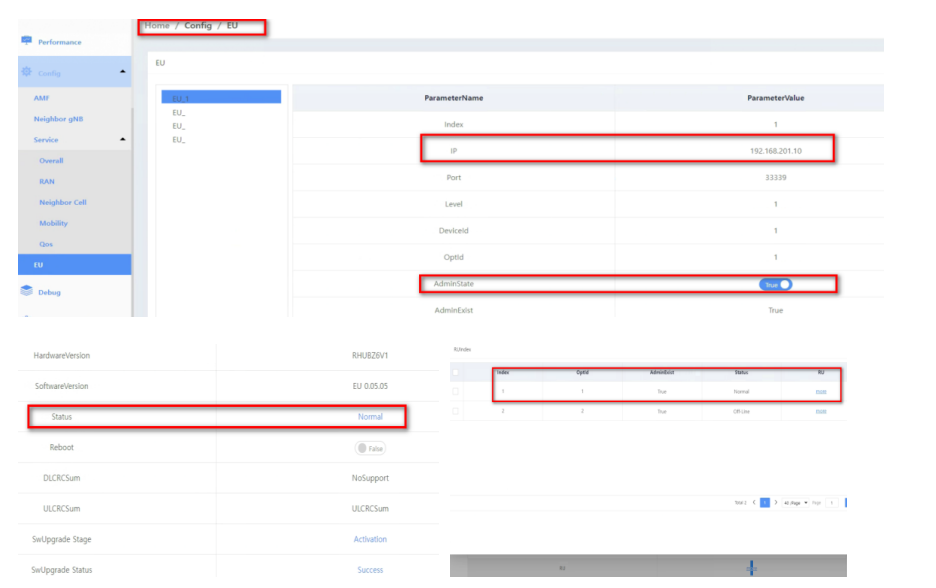Click Home in the breadcrumb
The image size is (936, 588).
[157, 25]
